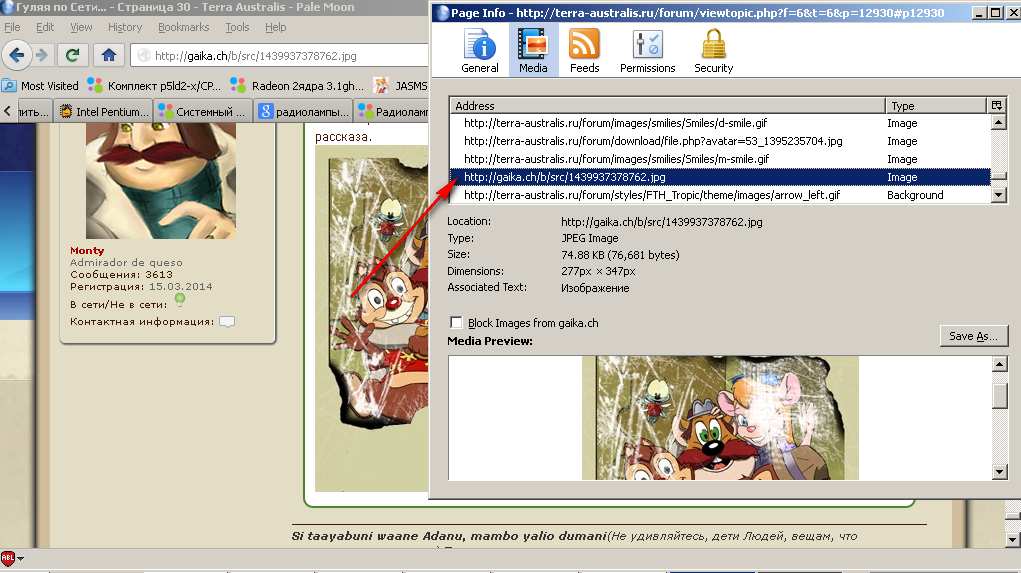Sort media list by Address column
The height and width of the screenshot is (573, 1021).
pos(667,105)
